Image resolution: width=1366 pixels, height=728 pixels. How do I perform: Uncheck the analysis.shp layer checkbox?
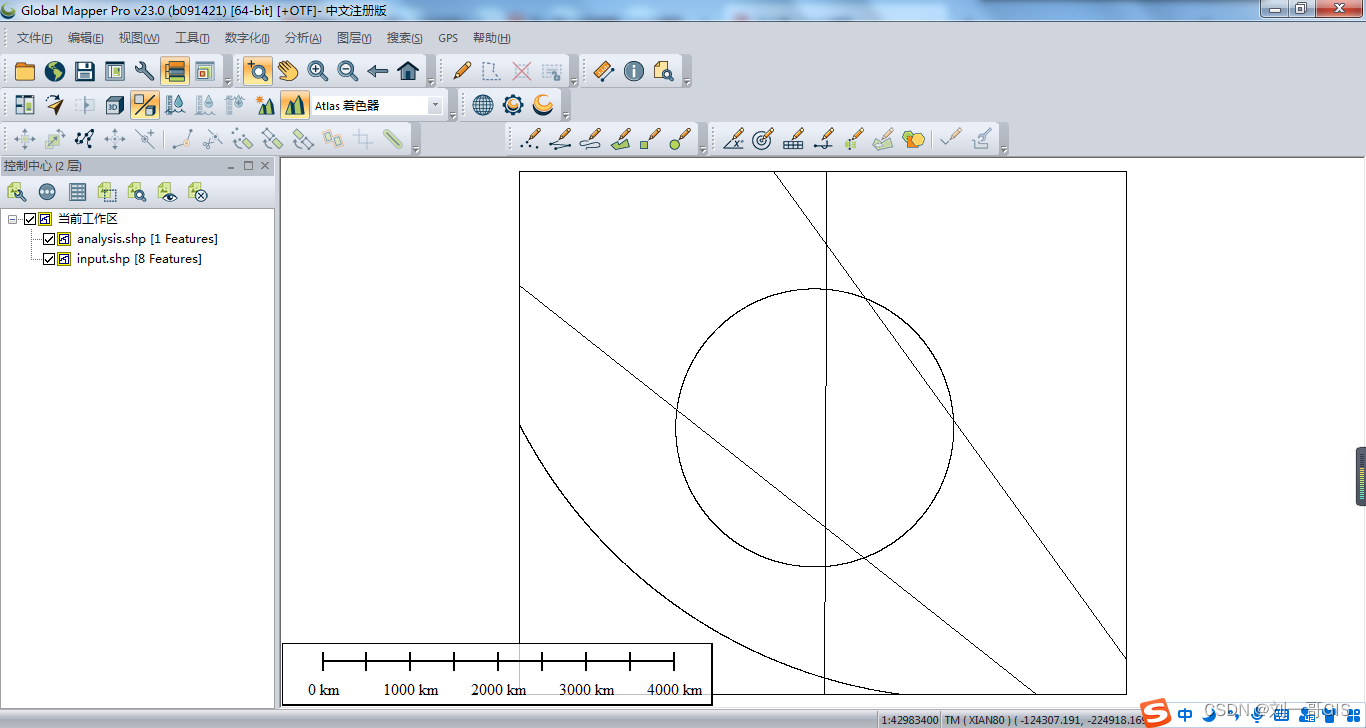click(x=49, y=239)
